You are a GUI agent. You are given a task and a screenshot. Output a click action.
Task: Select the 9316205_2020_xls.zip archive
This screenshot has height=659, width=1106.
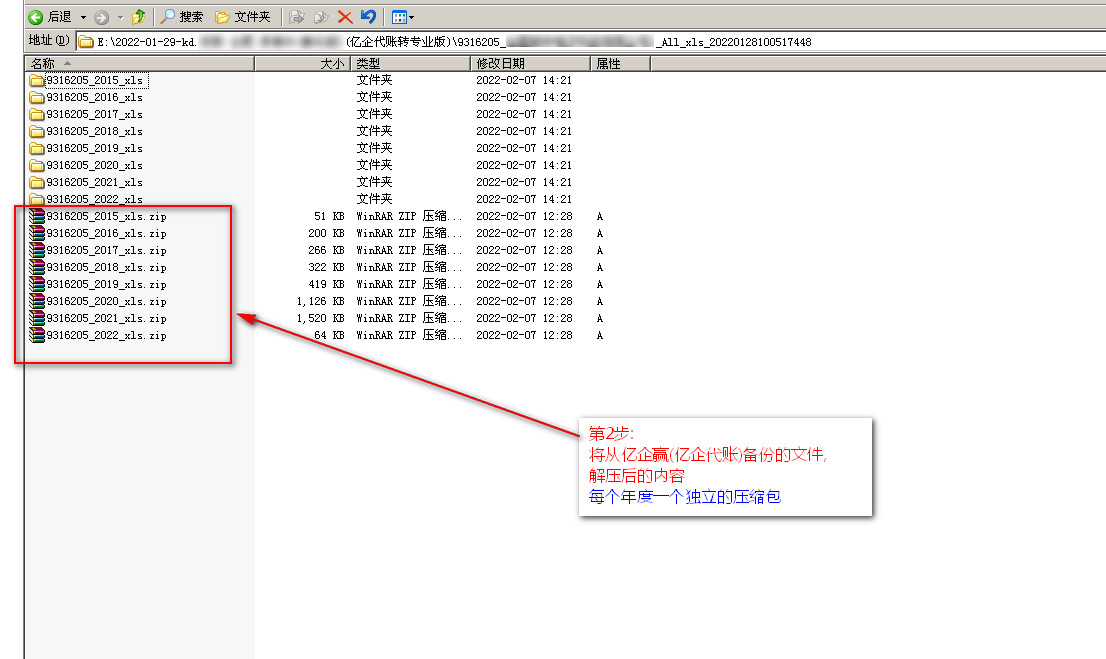coord(106,301)
